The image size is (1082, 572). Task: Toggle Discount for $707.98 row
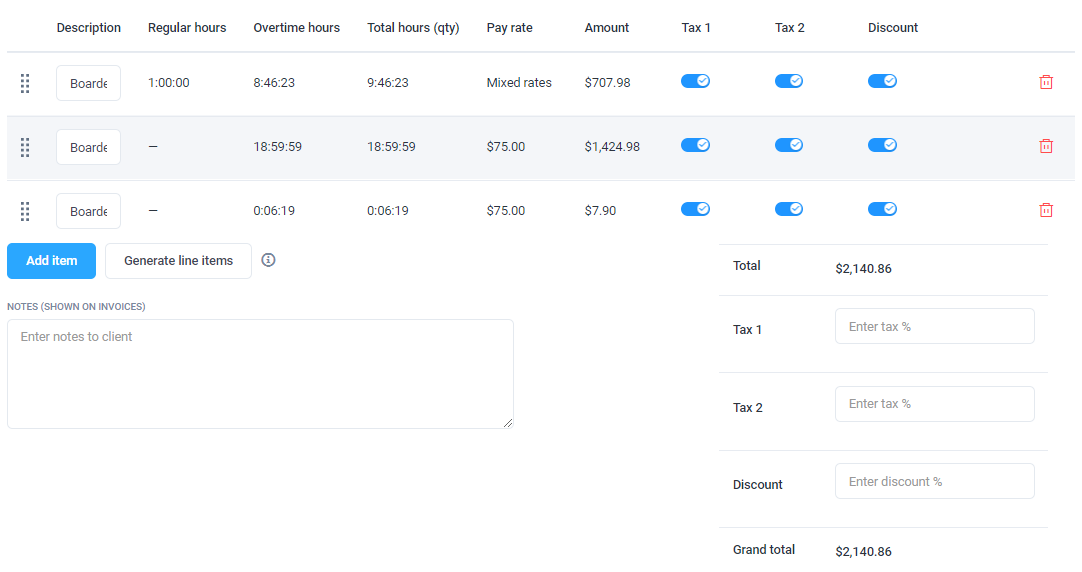click(883, 81)
